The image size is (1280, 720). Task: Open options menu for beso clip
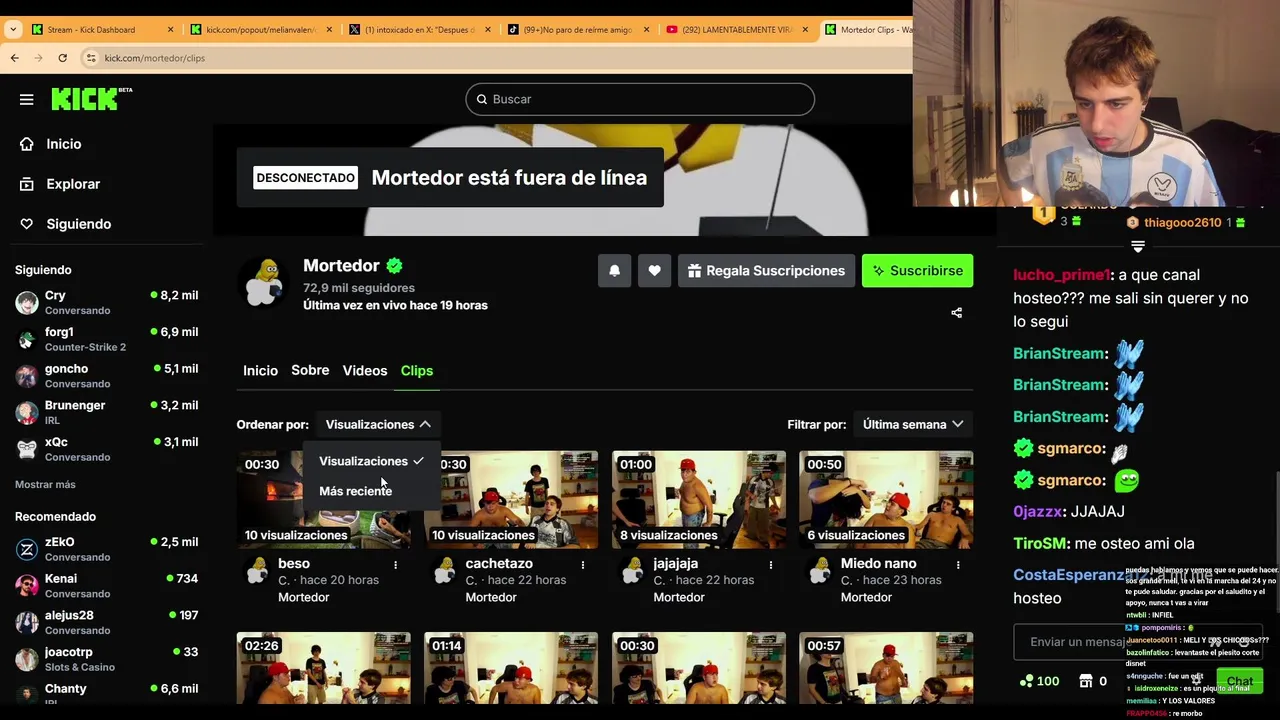pyautogui.click(x=395, y=565)
